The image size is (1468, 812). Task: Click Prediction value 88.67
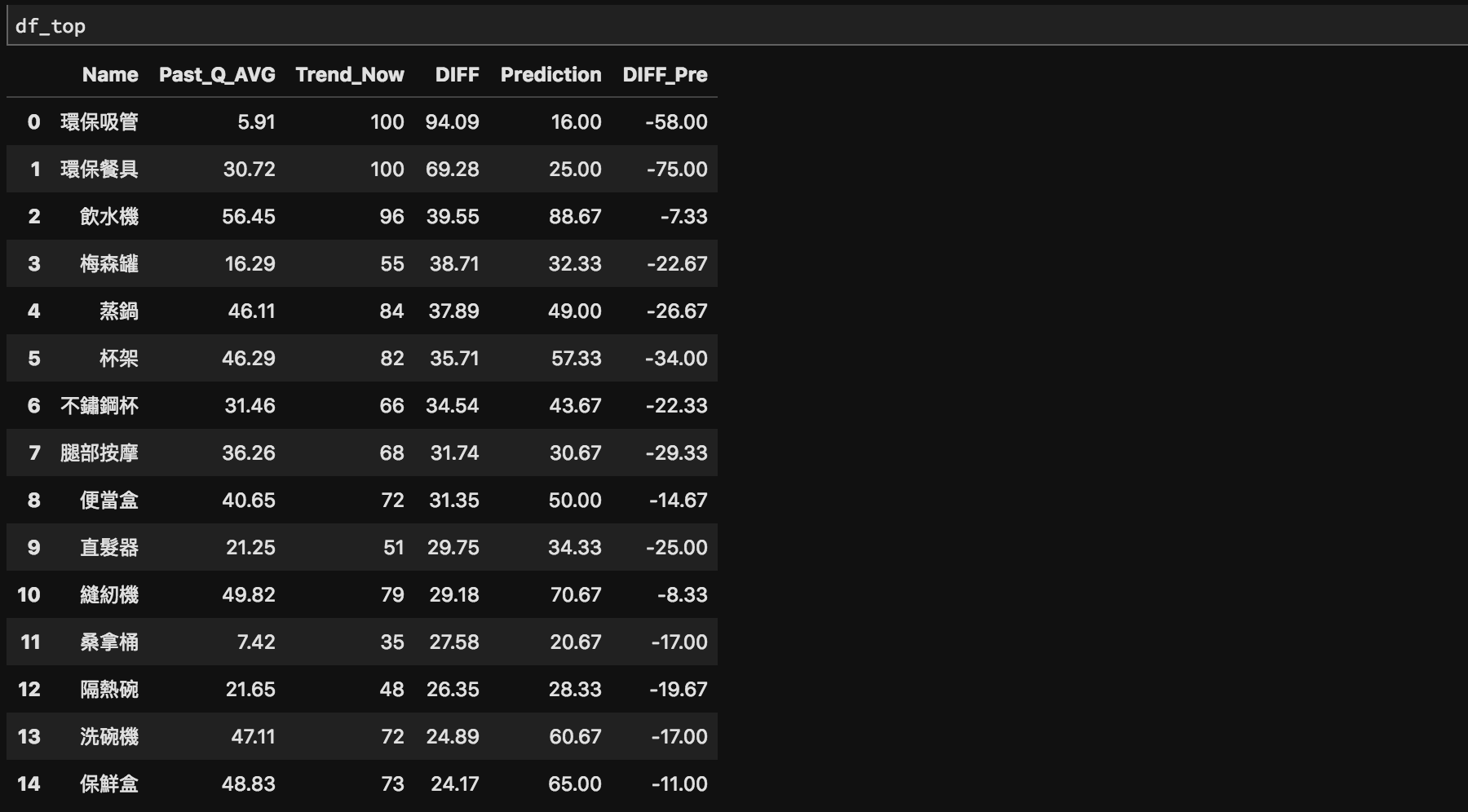tap(575, 217)
